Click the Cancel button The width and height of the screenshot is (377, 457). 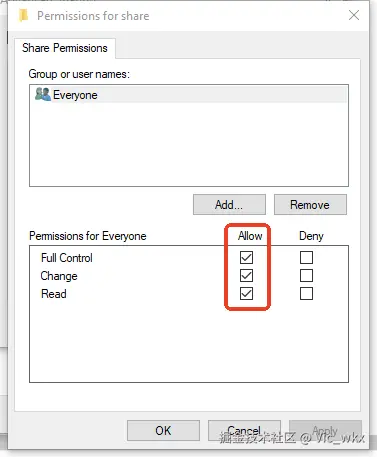pos(244,430)
